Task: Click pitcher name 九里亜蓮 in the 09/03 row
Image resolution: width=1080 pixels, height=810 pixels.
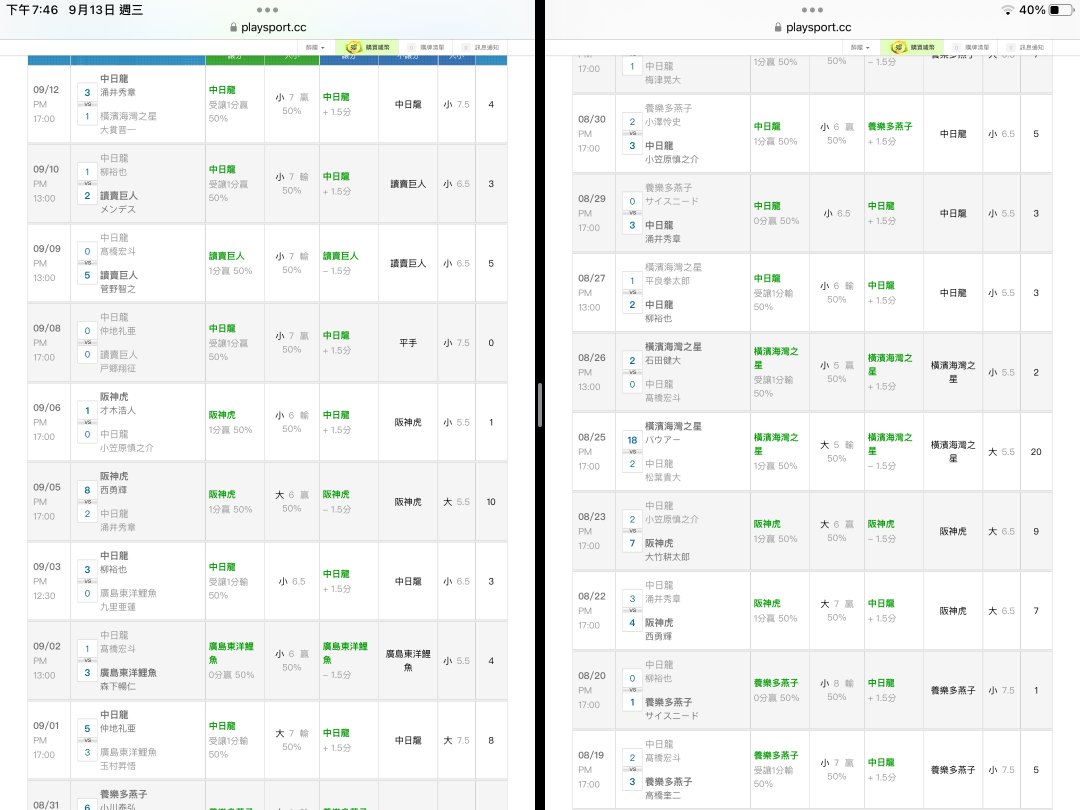Action: 118,607
